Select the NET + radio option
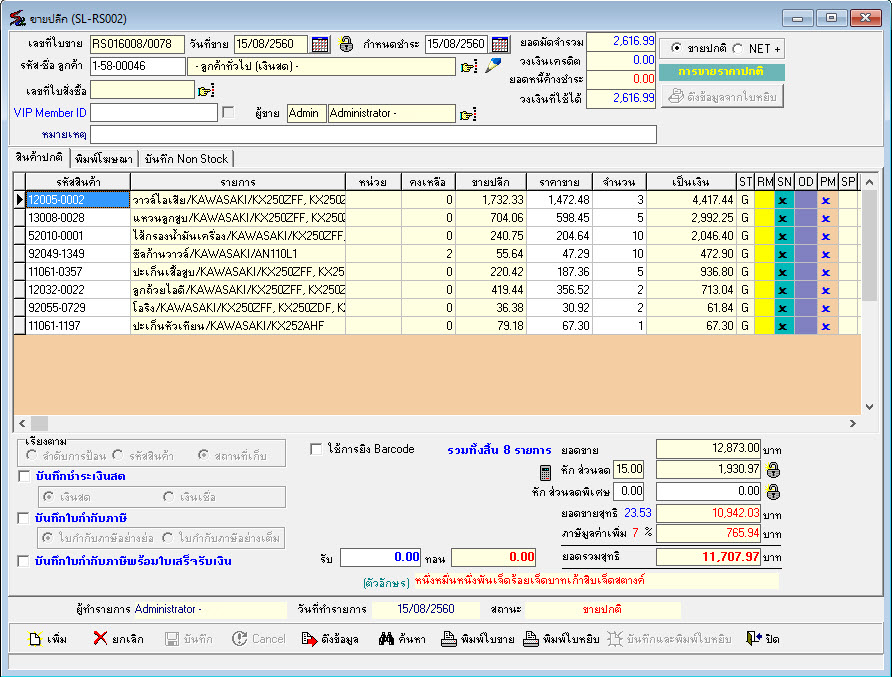 738,49
